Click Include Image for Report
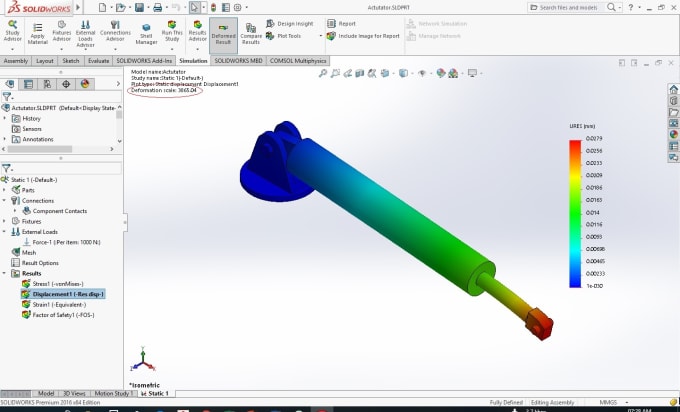This screenshot has height=412, width=680. click(x=363, y=36)
